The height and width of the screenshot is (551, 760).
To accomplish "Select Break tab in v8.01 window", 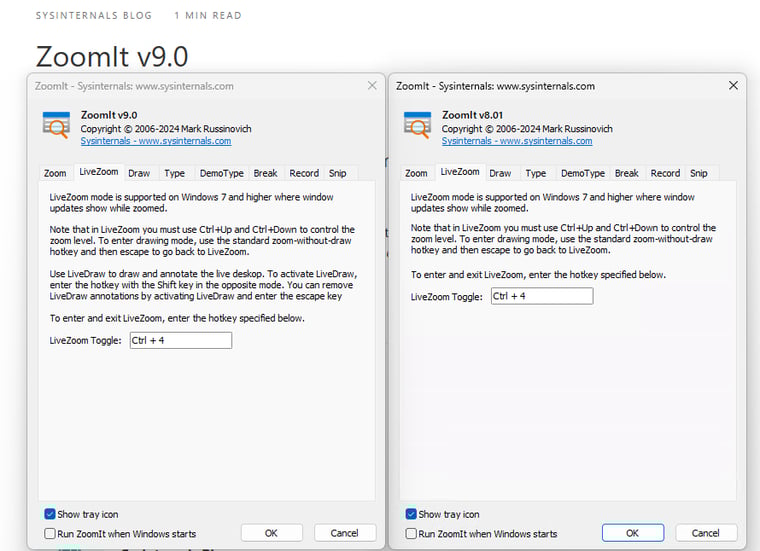I will [627, 173].
